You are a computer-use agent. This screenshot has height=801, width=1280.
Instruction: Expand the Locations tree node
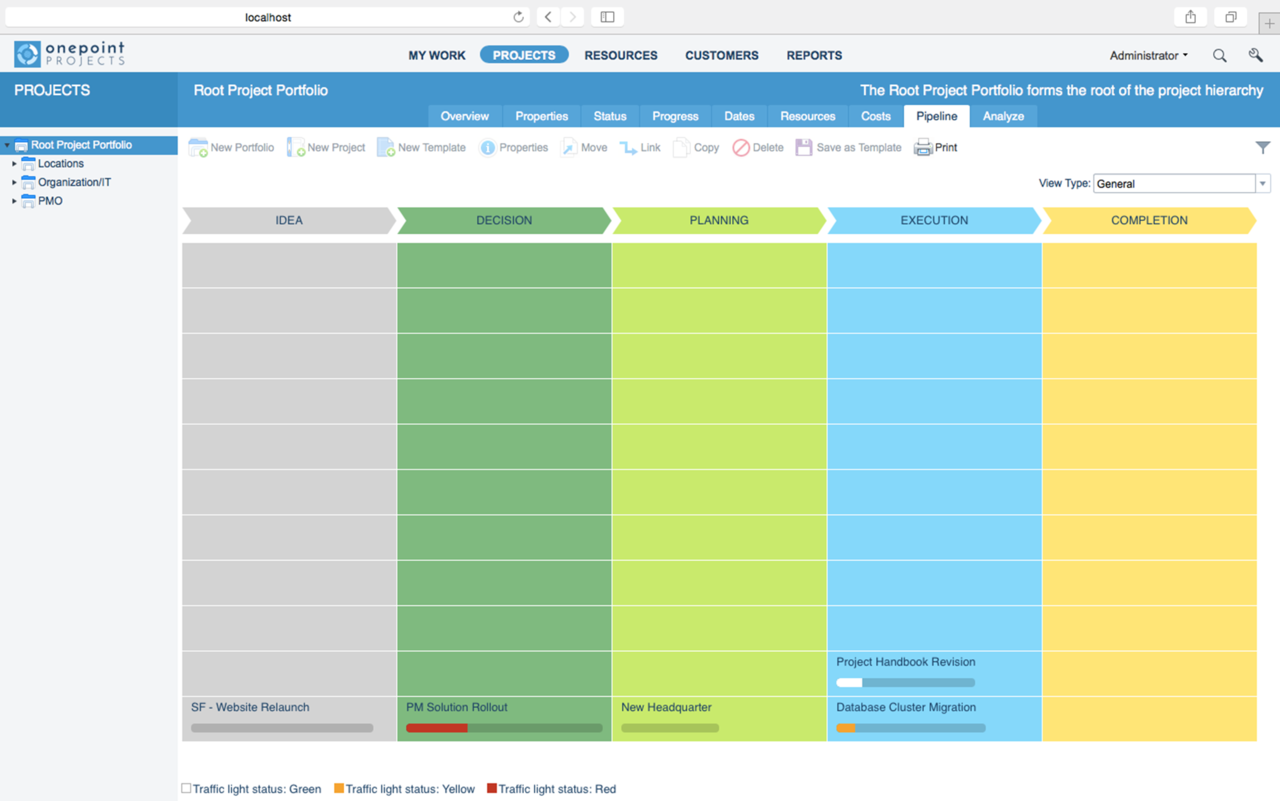pos(14,164)
